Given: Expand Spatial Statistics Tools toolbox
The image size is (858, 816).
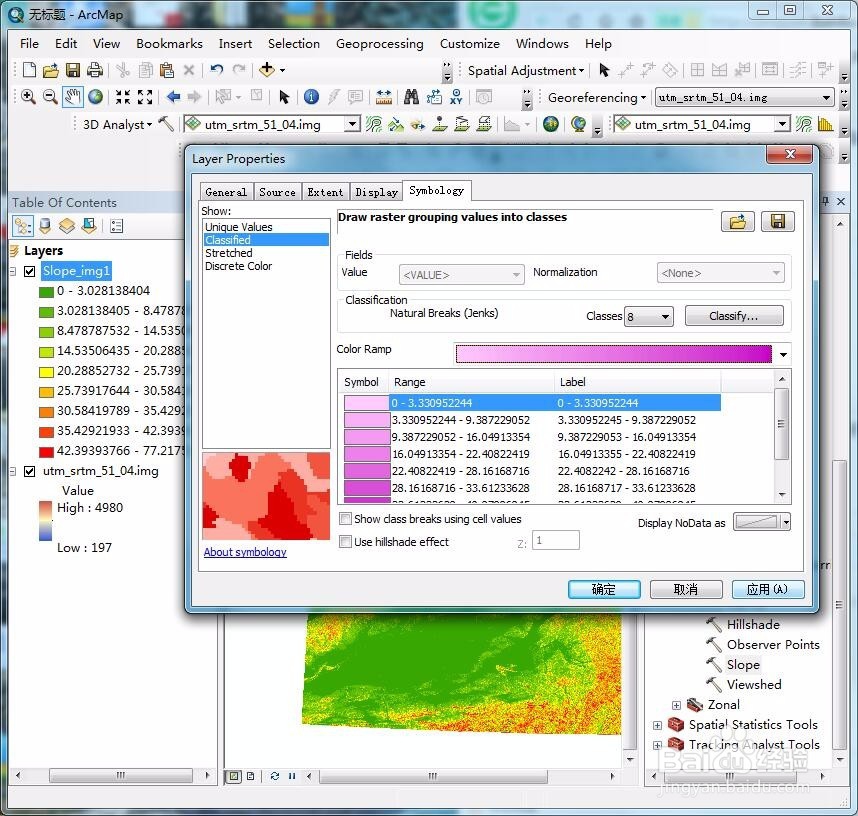Looking at the screenshot, I should tap(657, 725).
